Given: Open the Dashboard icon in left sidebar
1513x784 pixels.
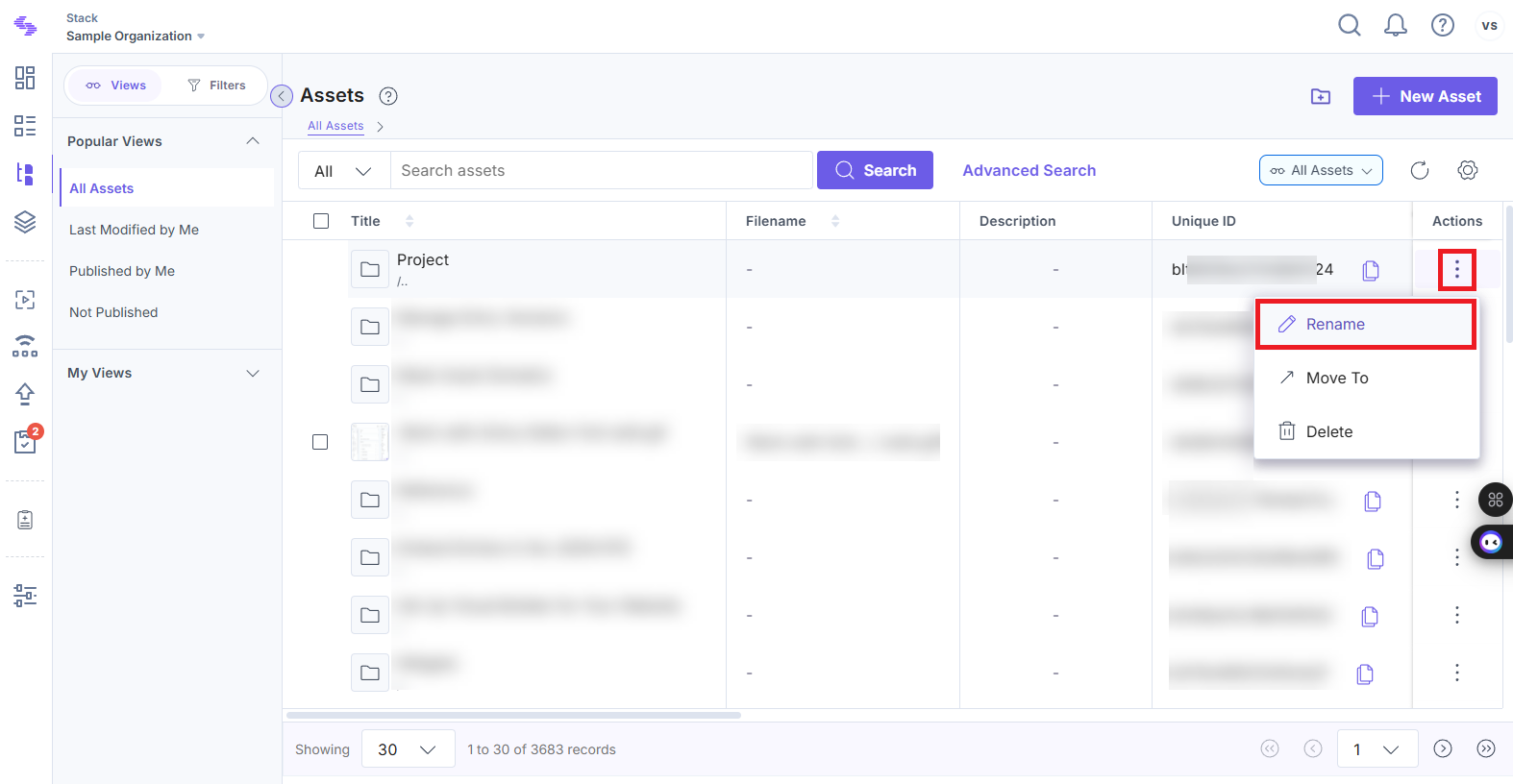Looking at the screenshot, I should click(25, 78).
